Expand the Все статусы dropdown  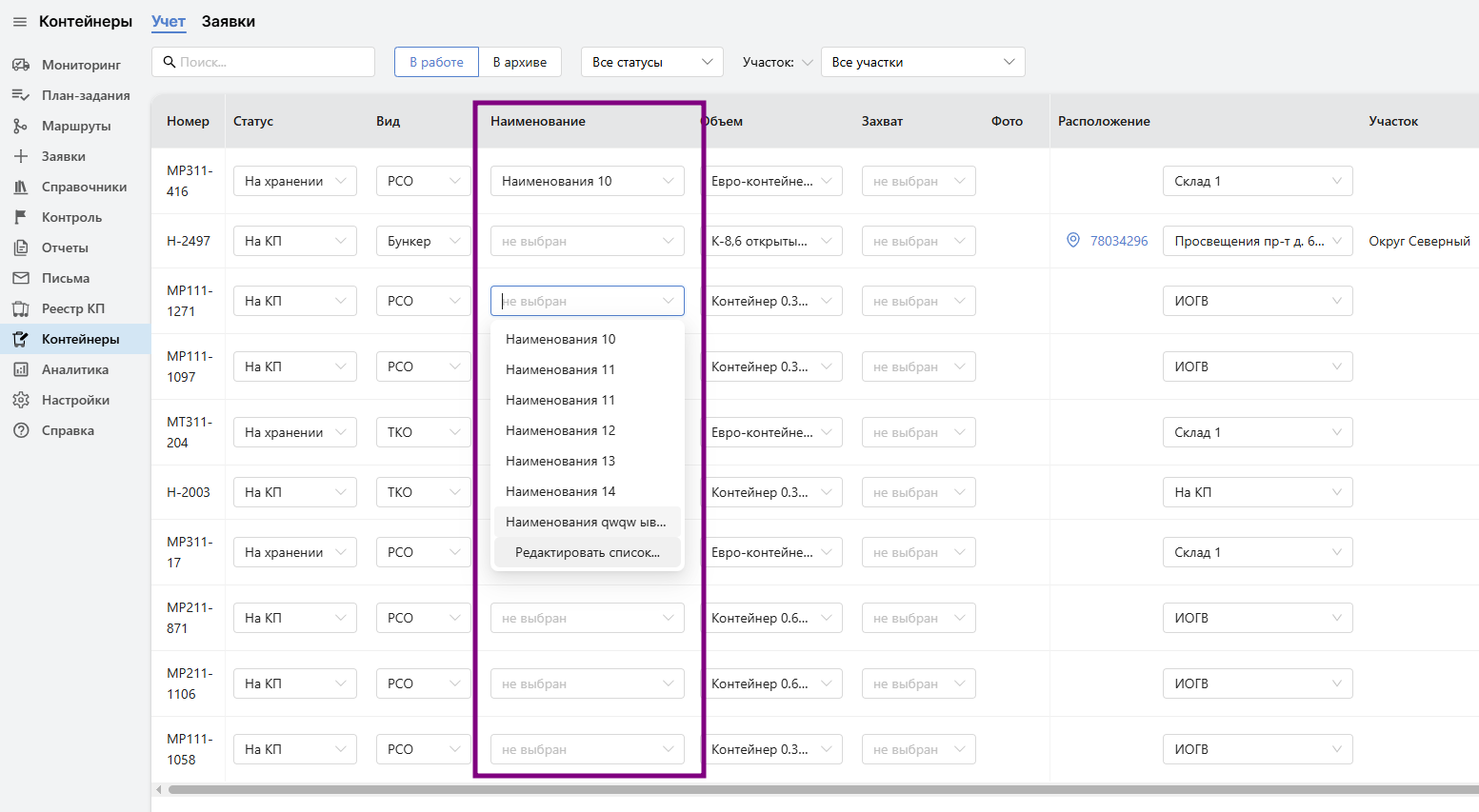point(651,62)
